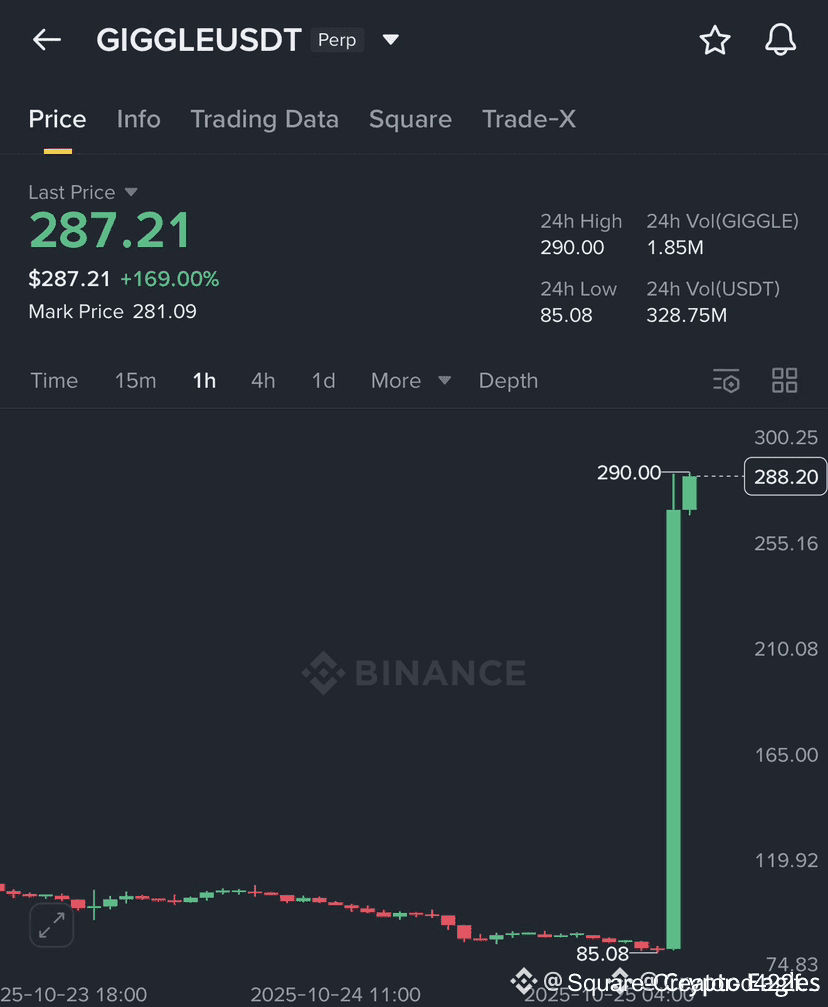This screenshot has height=1007, width=828.
Task: Click the 165.00 price axis label
Action: coord(786,755)
